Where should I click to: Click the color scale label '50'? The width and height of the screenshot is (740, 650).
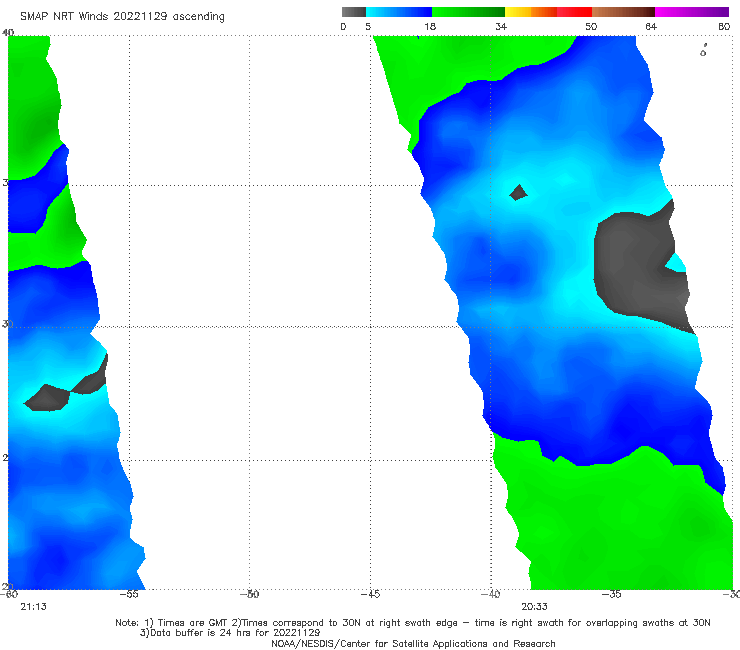(x=591, y=26)
